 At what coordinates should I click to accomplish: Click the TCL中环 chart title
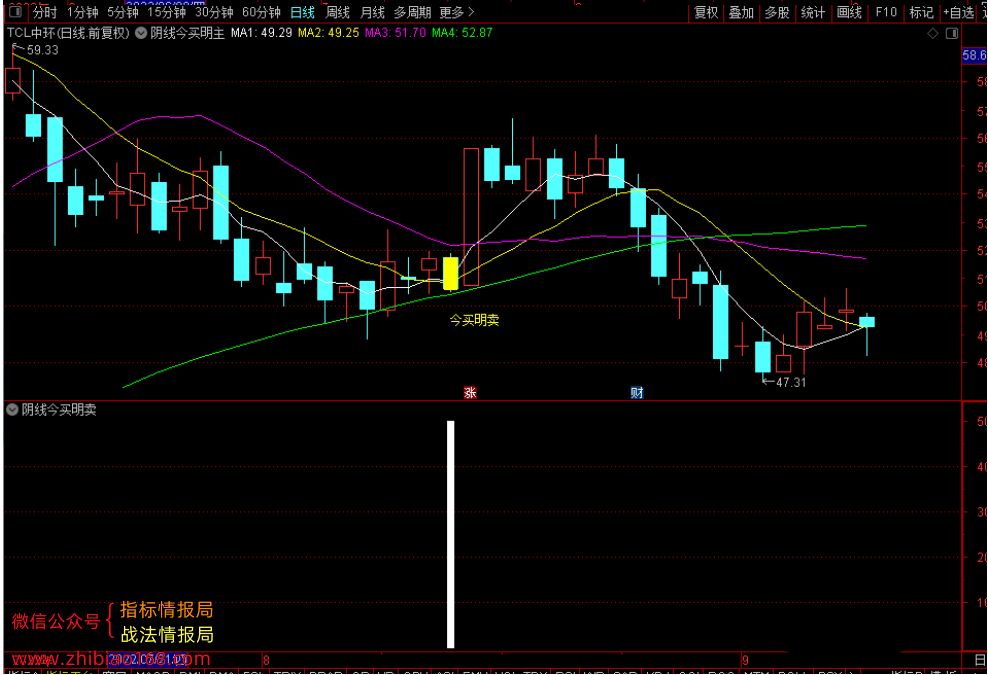(68, 33)
